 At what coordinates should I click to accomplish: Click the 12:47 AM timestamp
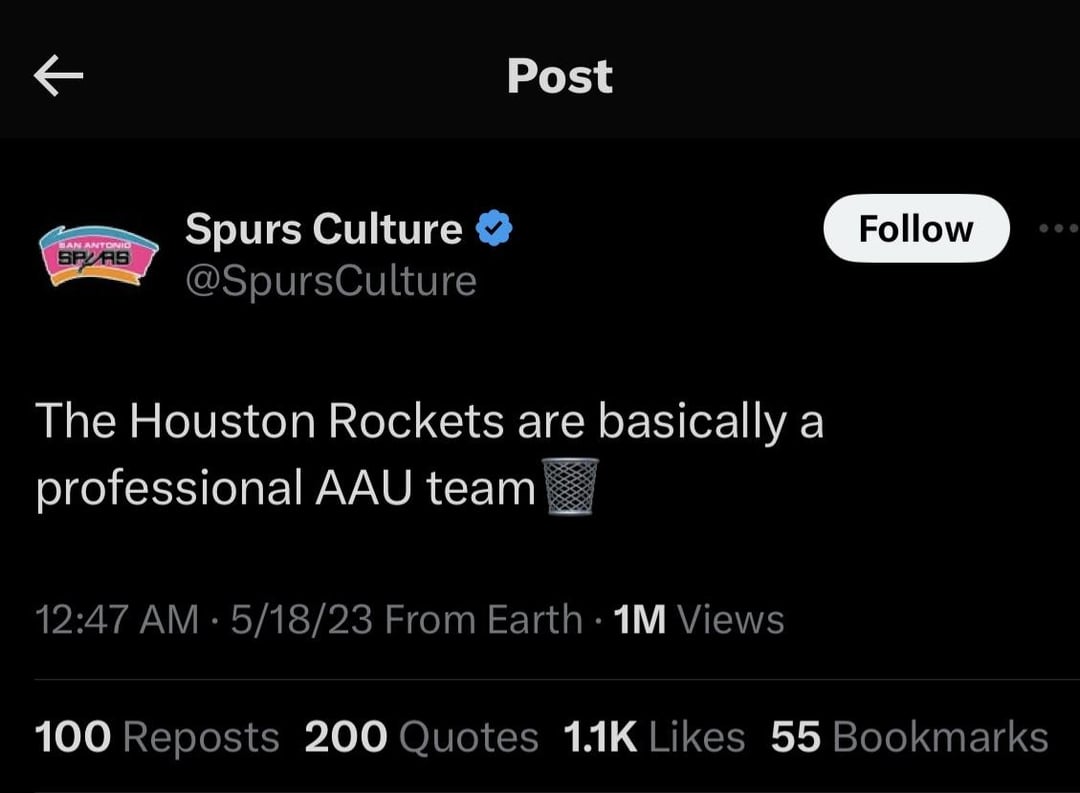[117, 620]
